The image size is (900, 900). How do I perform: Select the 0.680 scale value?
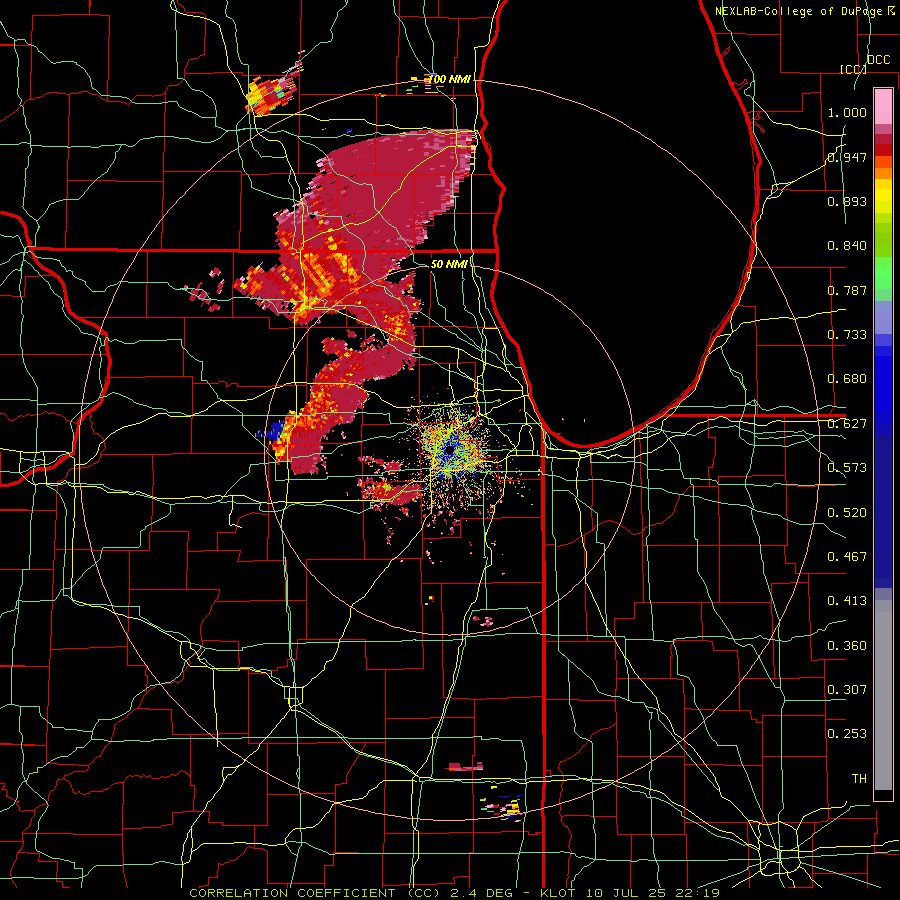847,379
